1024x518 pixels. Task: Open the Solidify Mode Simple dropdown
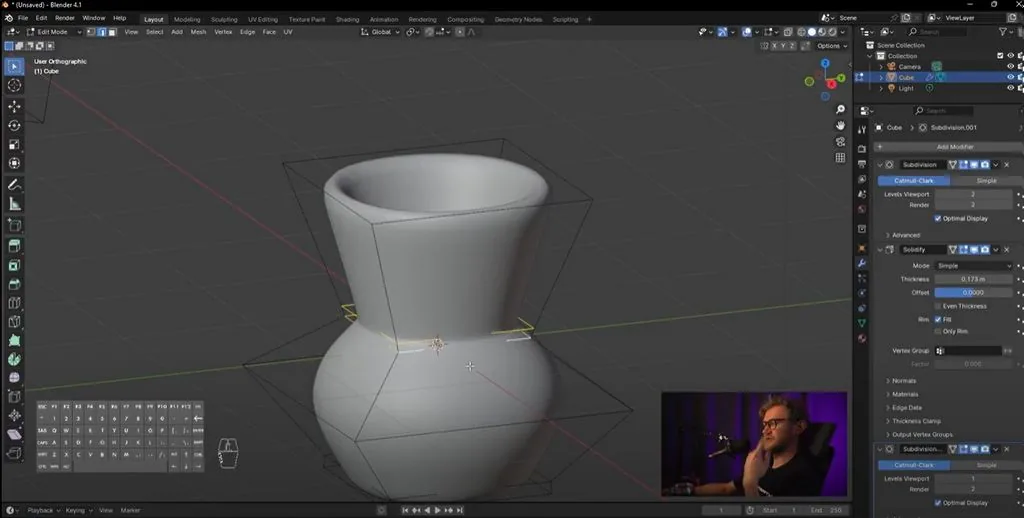tap(973, 266)
